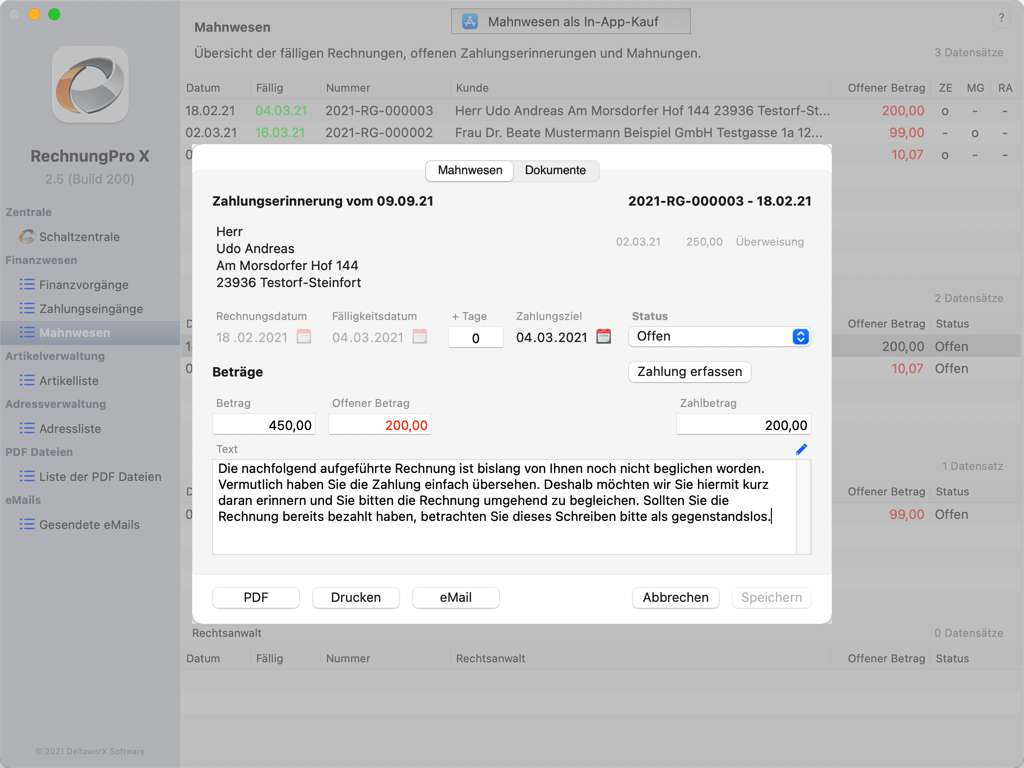
Task: Click the Finanzvorgänge list icon
Action: (27, 285)
